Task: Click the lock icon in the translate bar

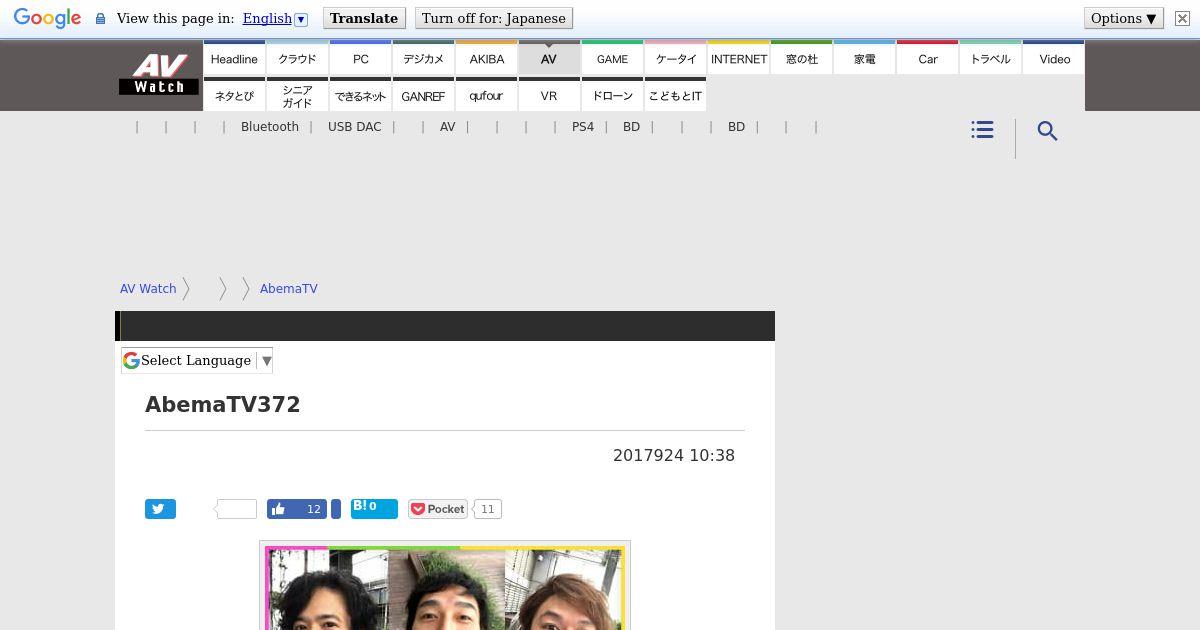Action: (x=100, y=18)
